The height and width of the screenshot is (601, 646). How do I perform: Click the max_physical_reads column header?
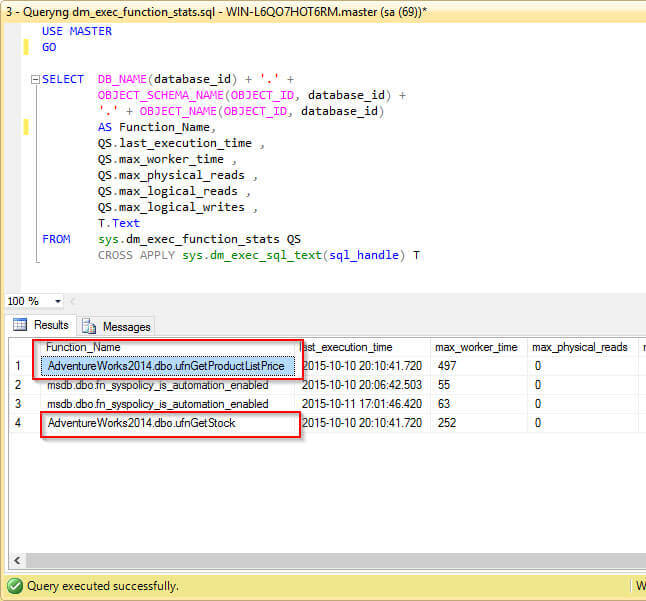(580, 347)
